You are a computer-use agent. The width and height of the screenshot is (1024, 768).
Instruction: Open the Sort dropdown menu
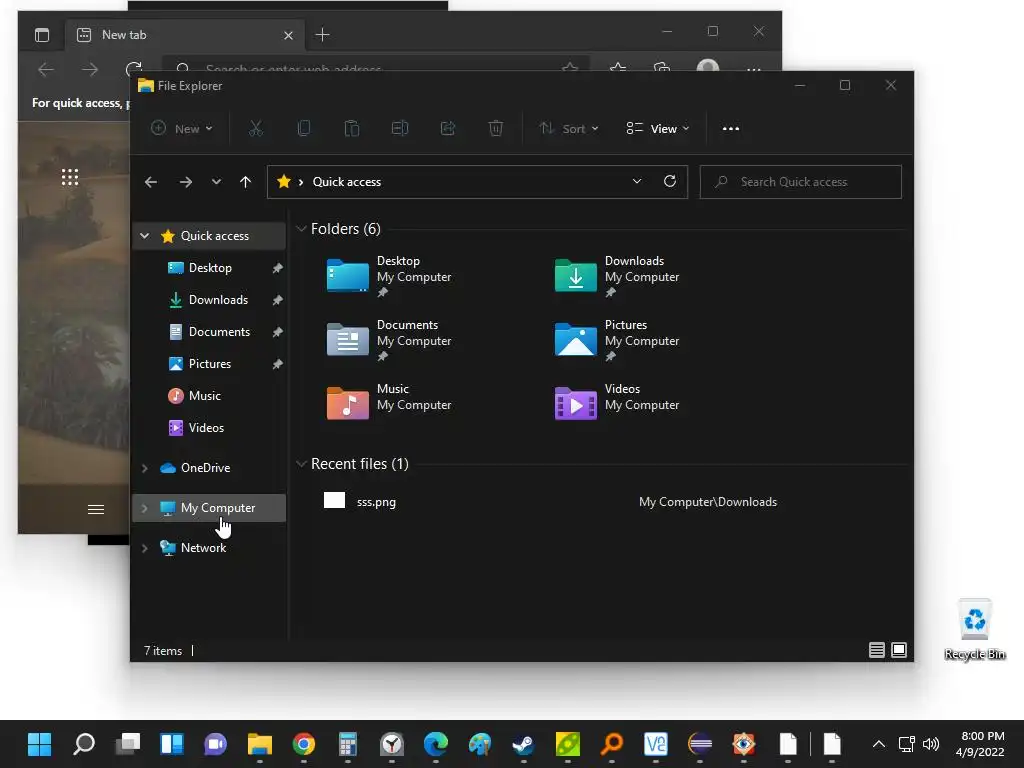(569, 129)
